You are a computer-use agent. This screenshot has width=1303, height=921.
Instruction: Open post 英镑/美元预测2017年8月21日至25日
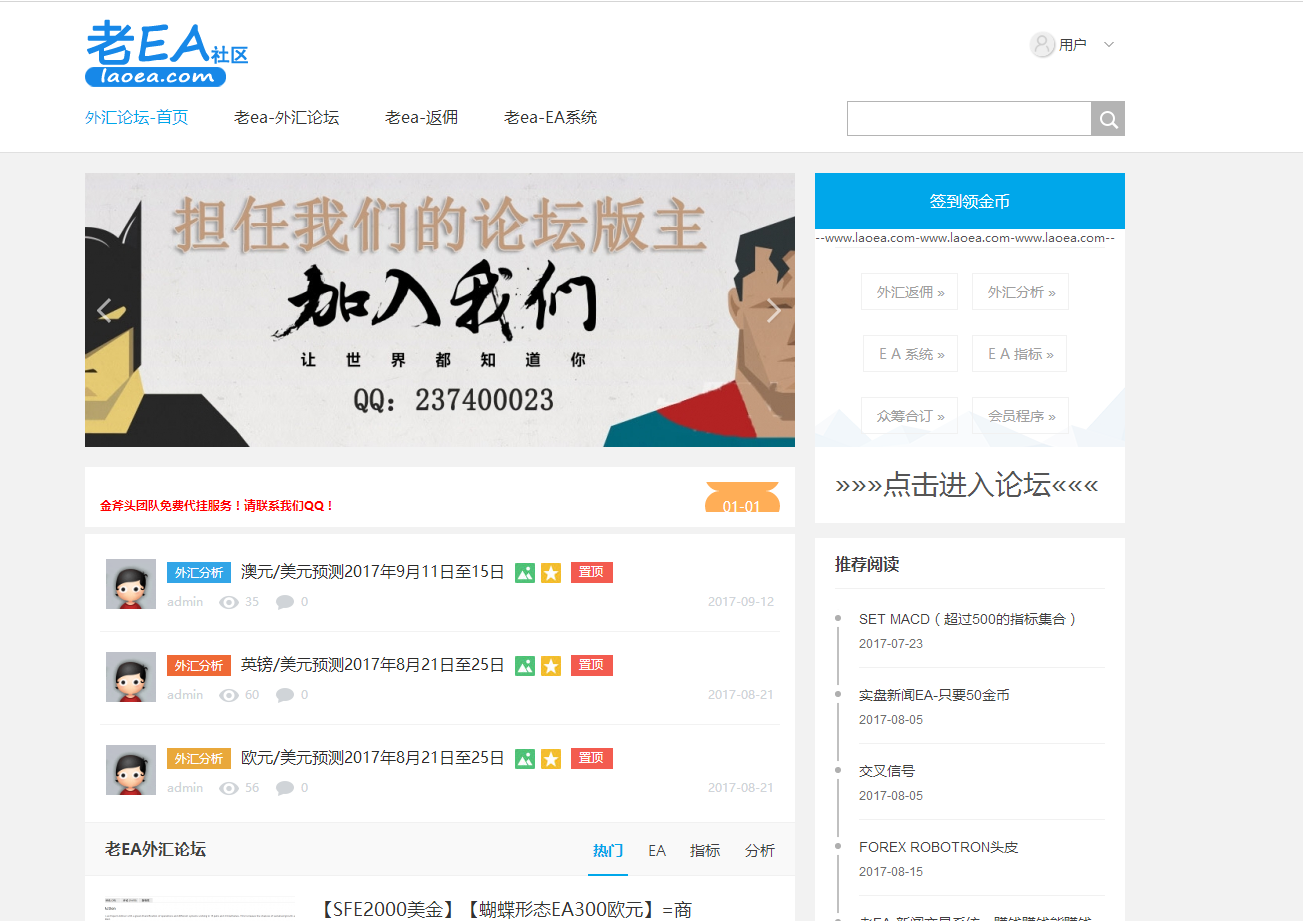(x=373, y=665)
